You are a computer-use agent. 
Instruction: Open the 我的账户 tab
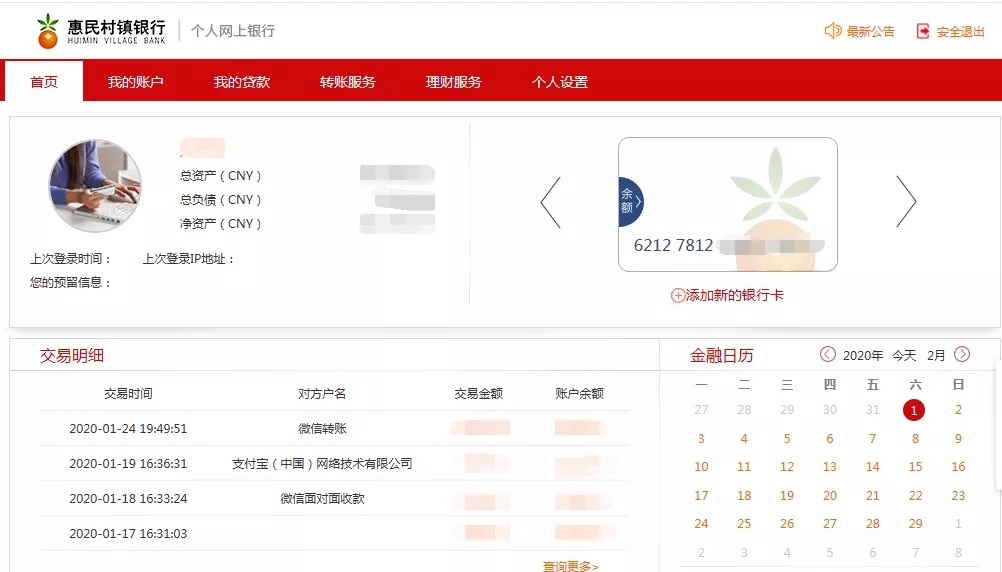(135, 82)
